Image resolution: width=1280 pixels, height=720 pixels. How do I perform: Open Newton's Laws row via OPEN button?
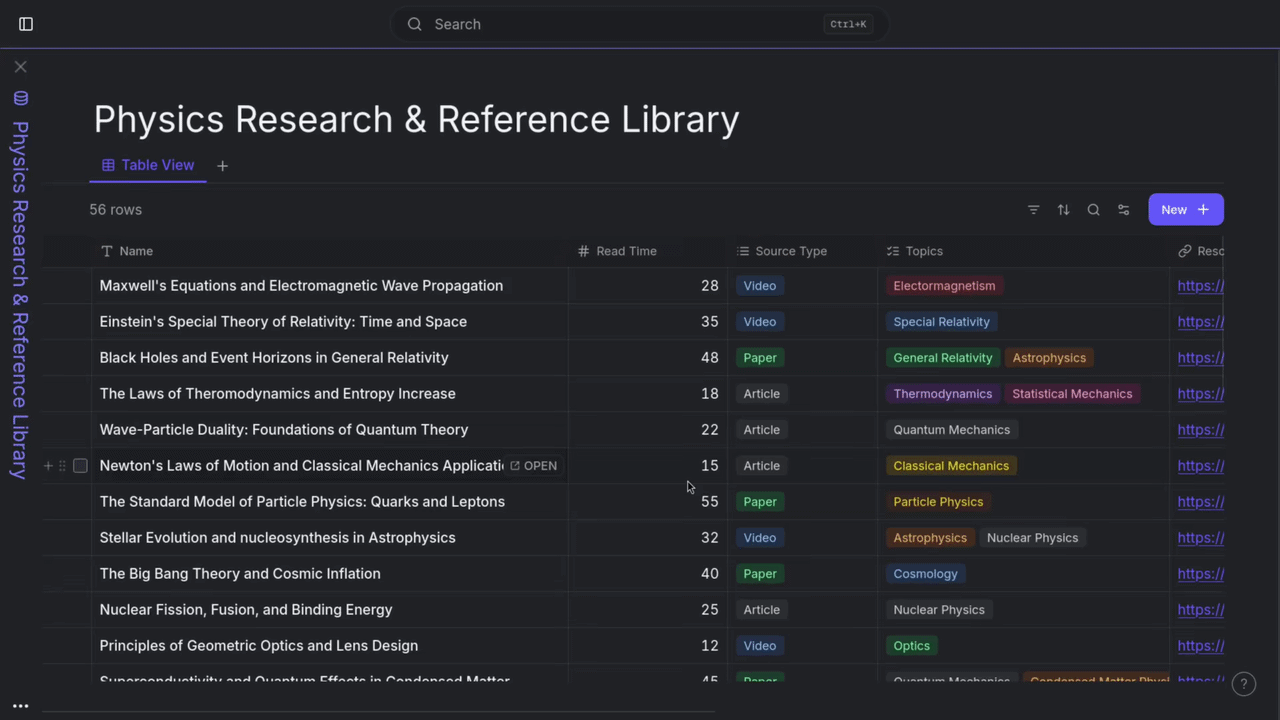click(533, 466)
